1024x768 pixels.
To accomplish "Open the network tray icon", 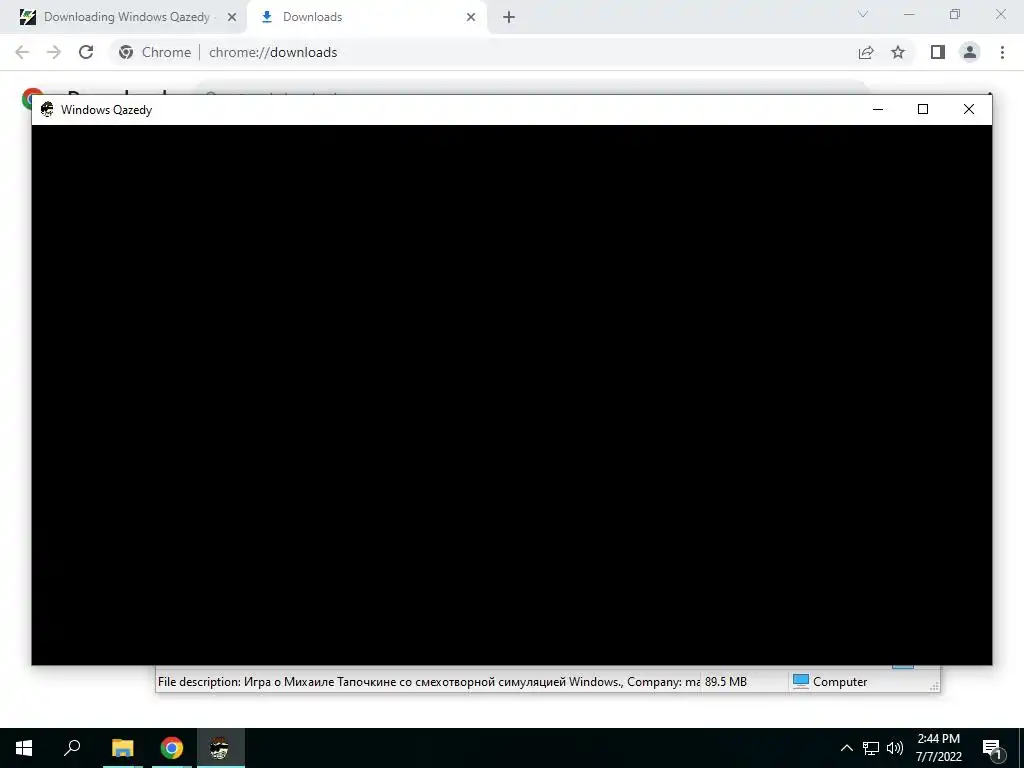I will (x=871, y=748).
